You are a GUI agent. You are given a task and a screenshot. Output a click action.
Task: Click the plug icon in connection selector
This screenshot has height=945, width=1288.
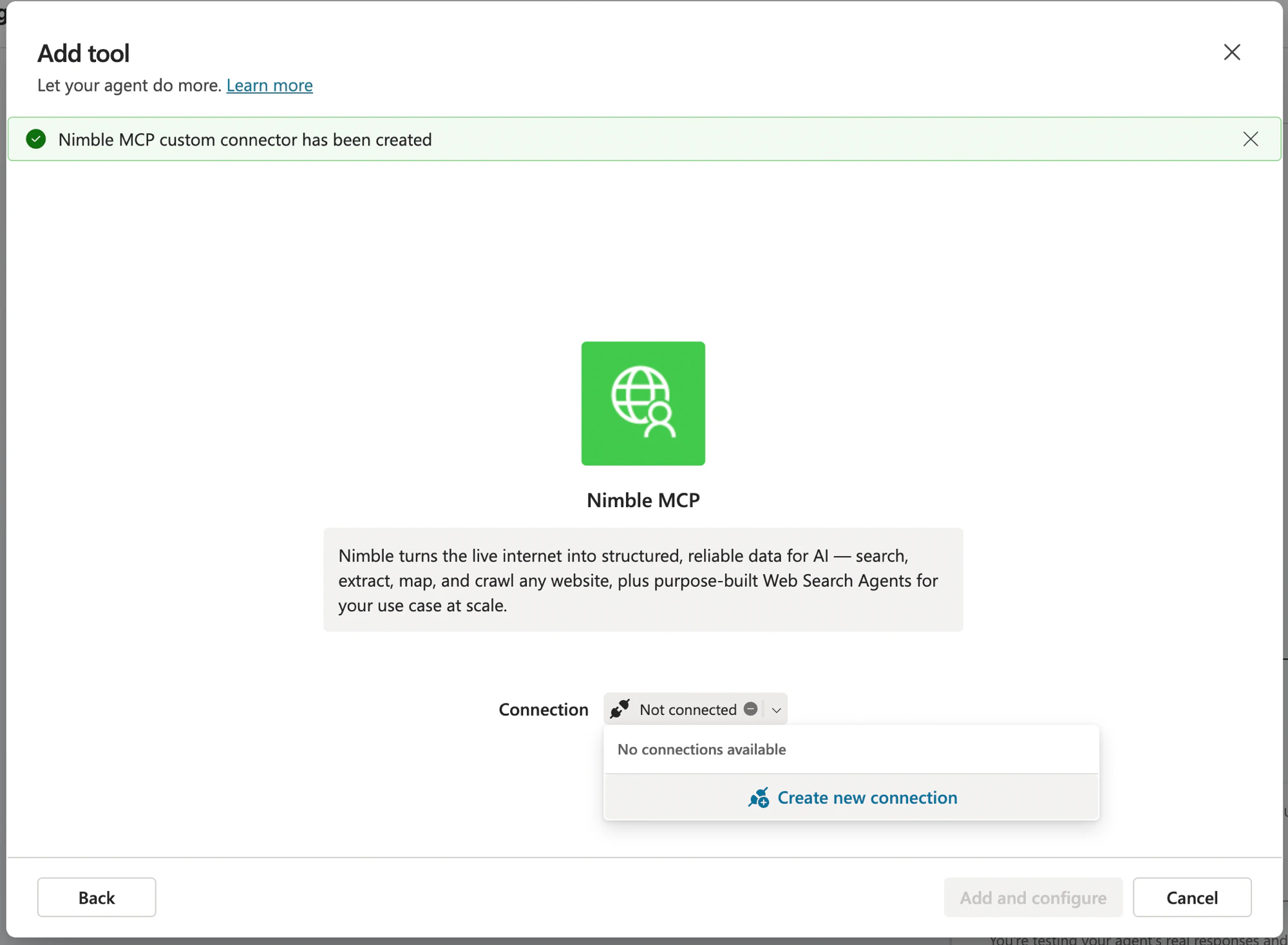coord(620,709)
